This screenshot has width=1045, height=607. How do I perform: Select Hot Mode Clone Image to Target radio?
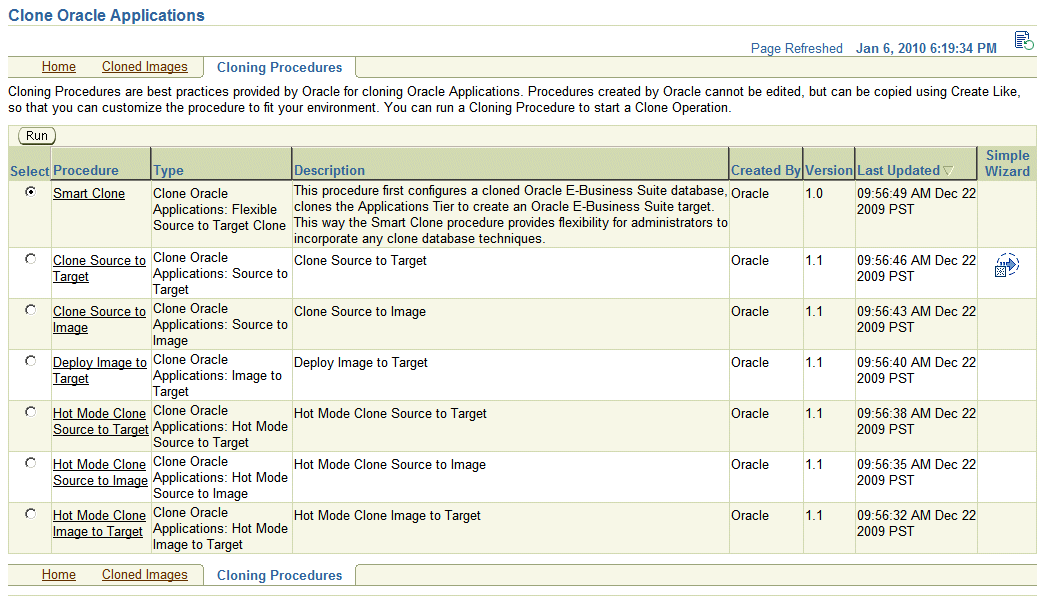[30, 514]
